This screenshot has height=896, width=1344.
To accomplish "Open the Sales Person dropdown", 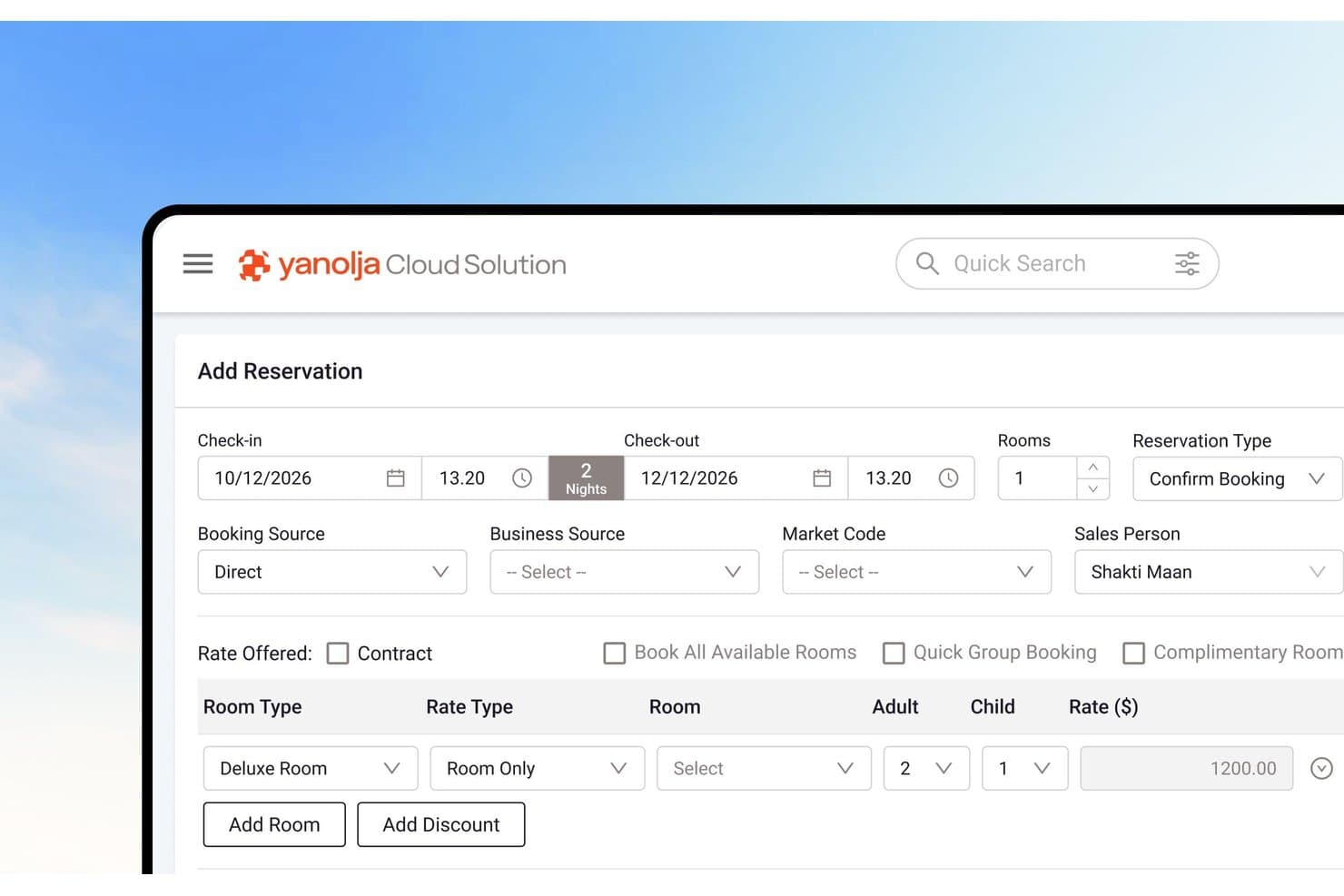I will [1209, 572].
